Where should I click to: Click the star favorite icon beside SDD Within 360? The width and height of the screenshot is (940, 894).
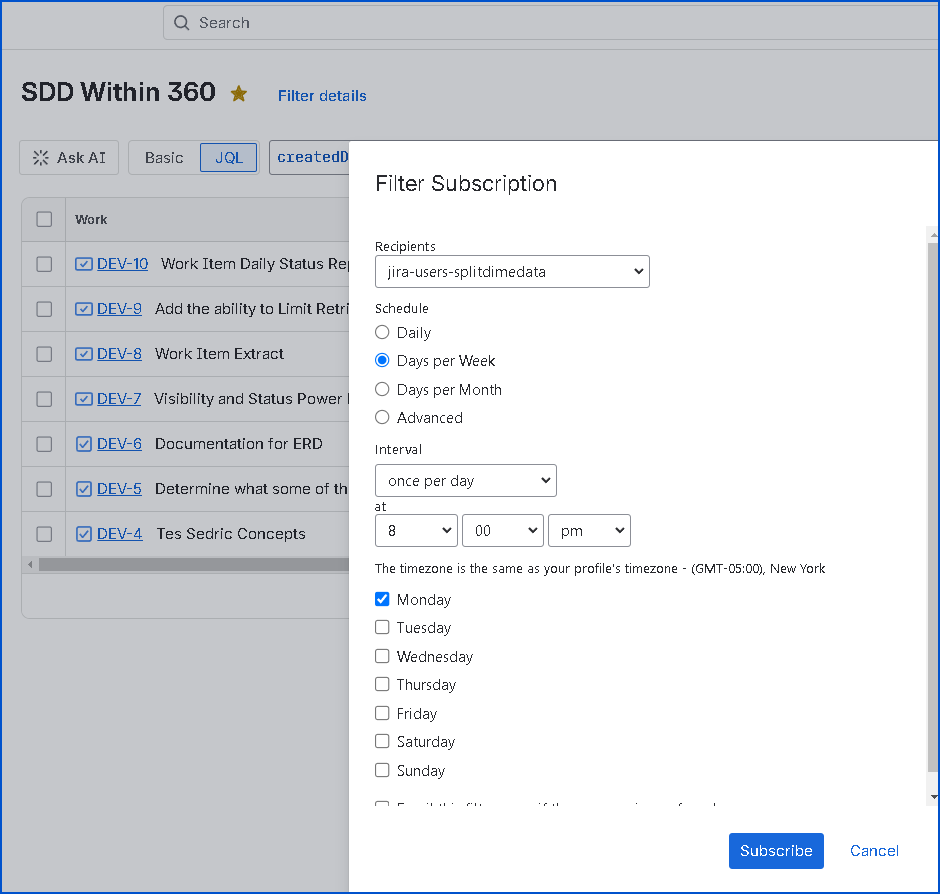pyautogui.click(x=239, y=94)
